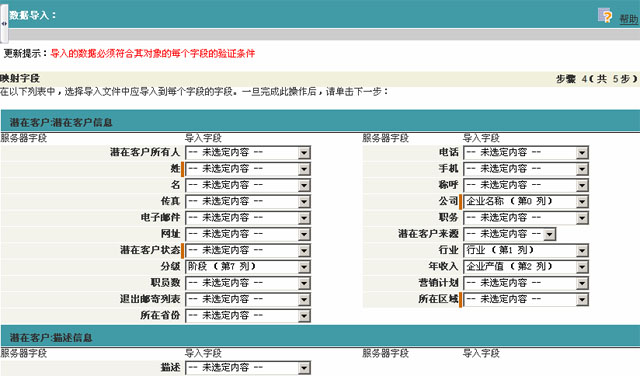
Task: Click the red update hint warning text
Action: click(x=153, y=53)
